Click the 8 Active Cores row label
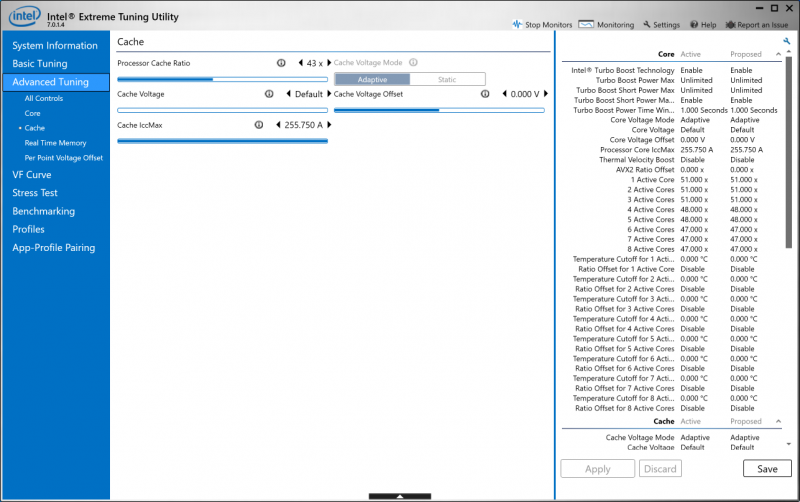800x502 pixels. 651,249
